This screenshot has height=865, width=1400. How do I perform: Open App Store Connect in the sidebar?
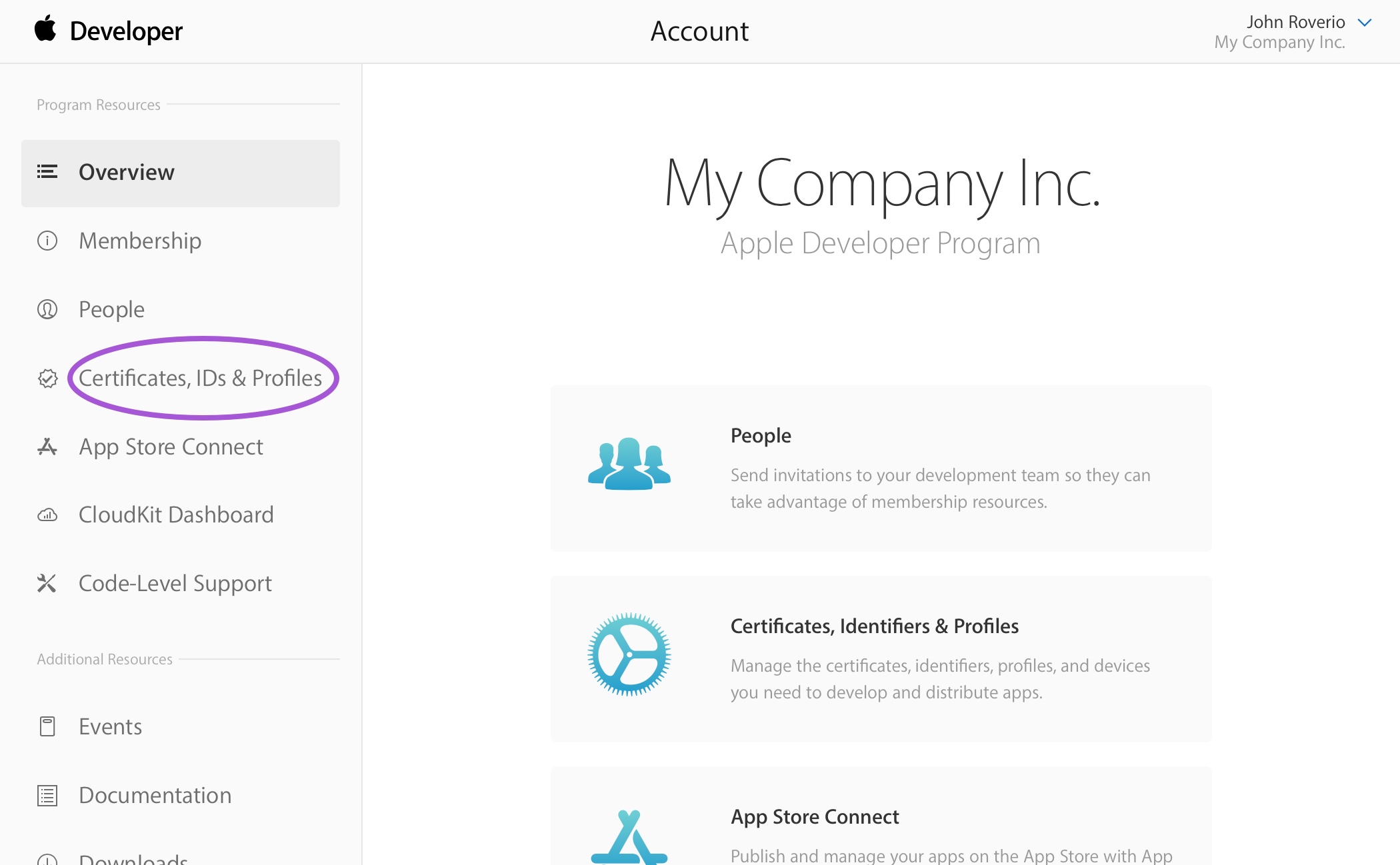point(171,446)
